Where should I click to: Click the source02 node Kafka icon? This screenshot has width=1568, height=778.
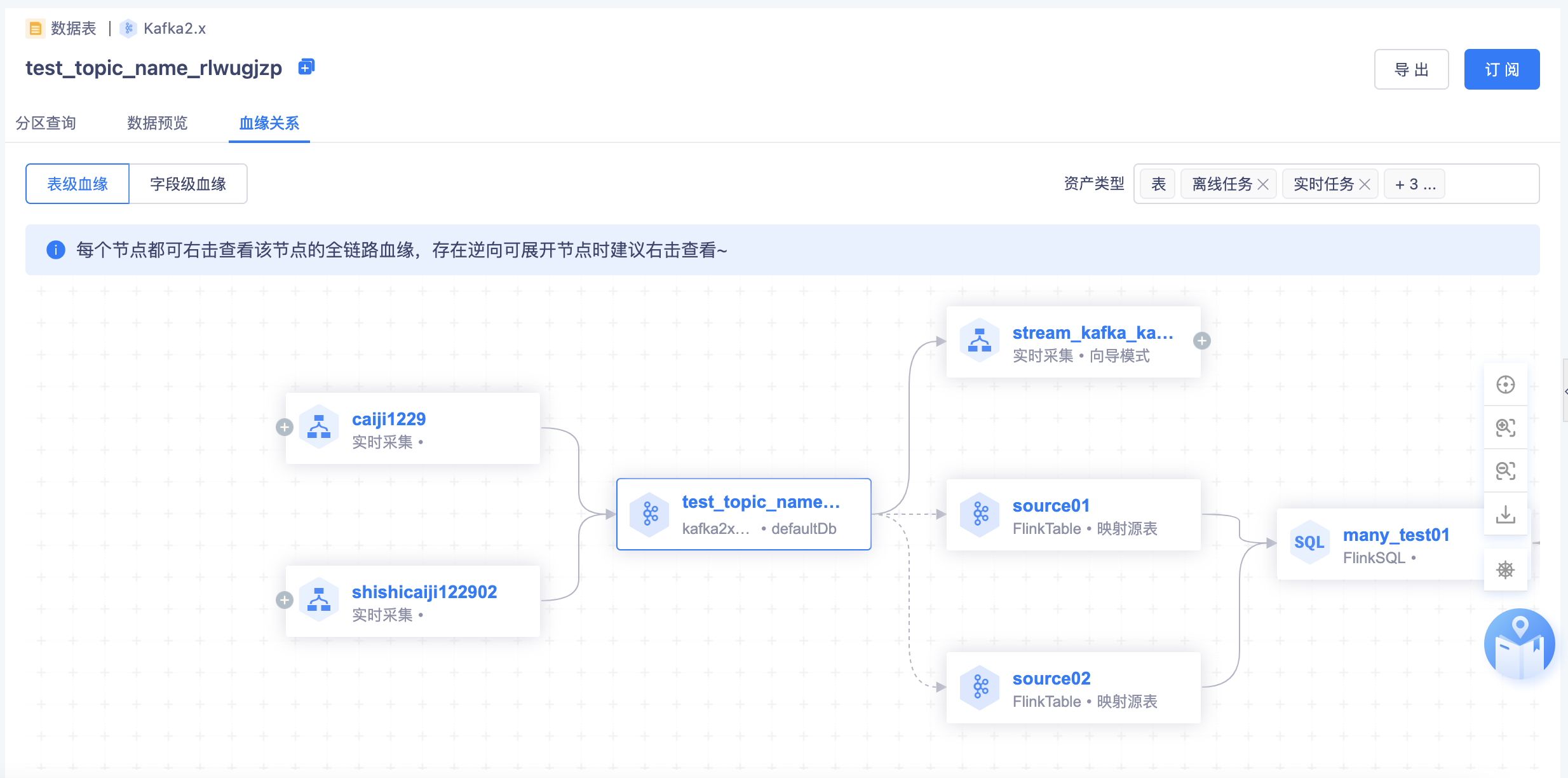click(x=980, y=686)
